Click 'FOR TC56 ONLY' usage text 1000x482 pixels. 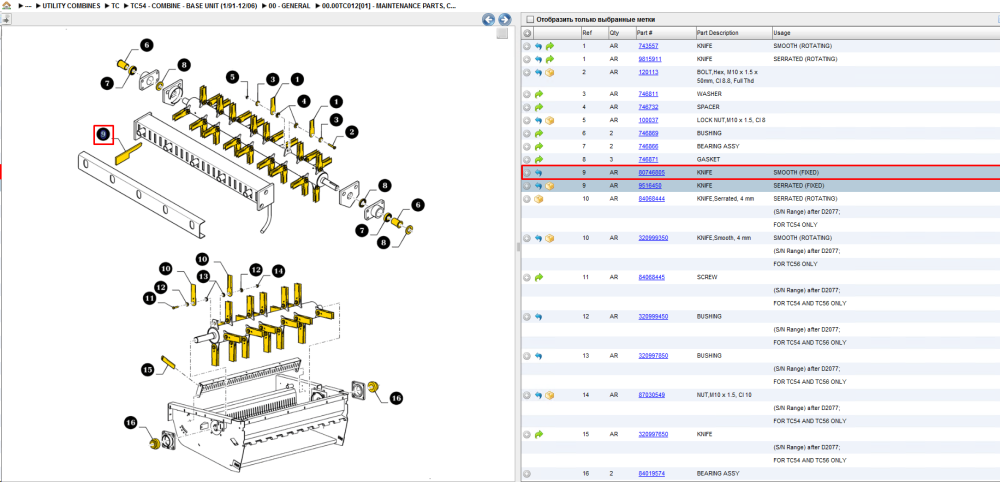(x=795, y=264)
